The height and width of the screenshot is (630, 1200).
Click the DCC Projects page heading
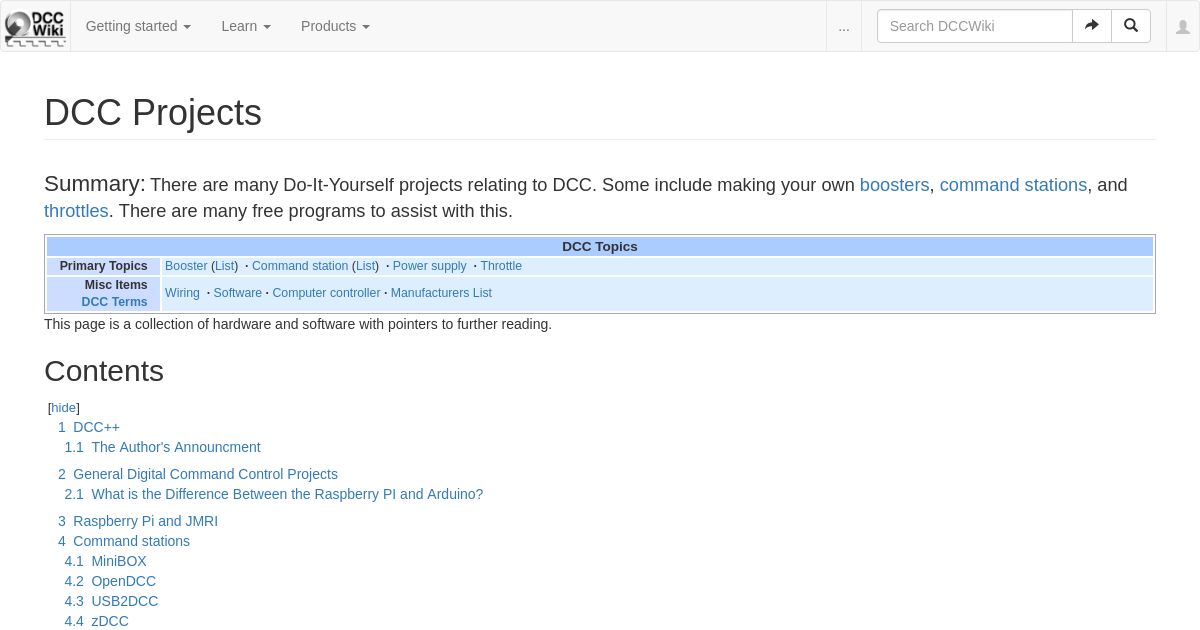(x=153, y=112)
